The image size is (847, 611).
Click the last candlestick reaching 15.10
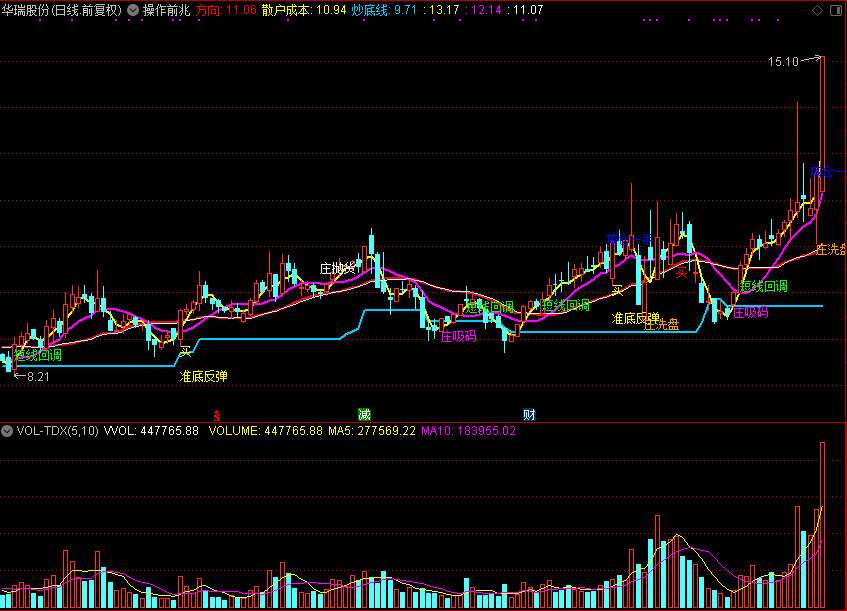coord(822,124)
